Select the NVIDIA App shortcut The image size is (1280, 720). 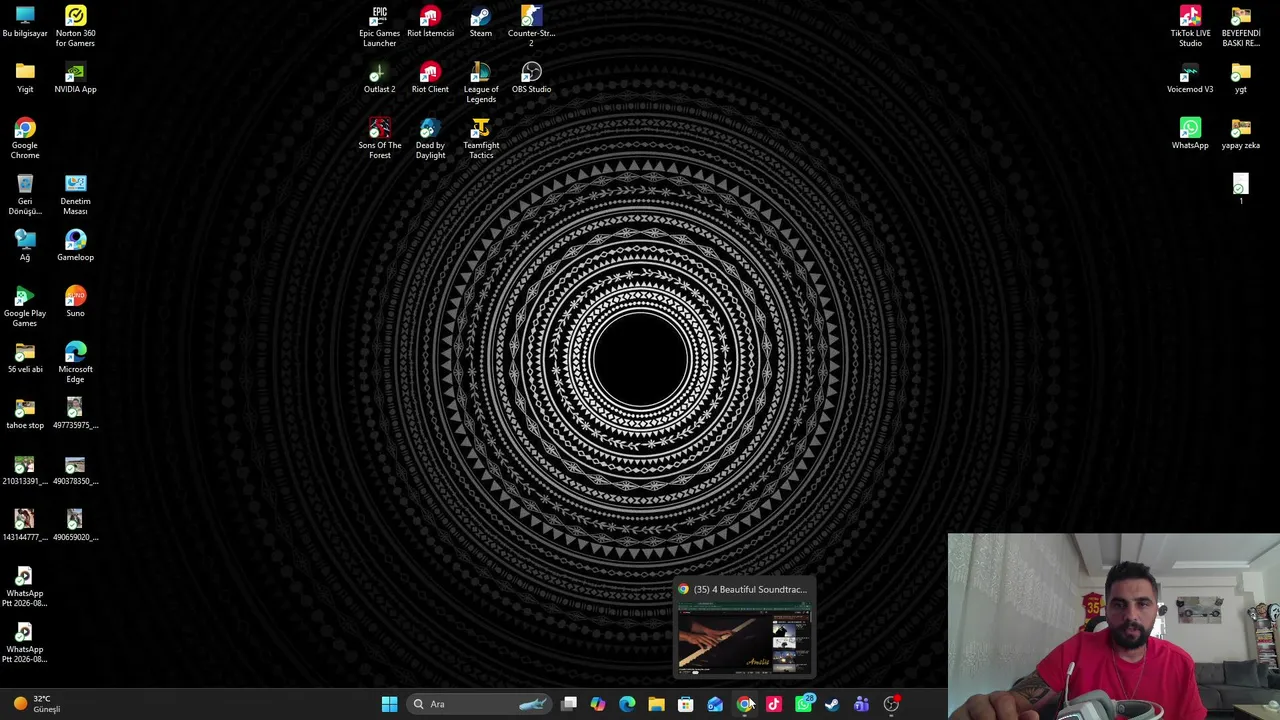pos(75,78)
